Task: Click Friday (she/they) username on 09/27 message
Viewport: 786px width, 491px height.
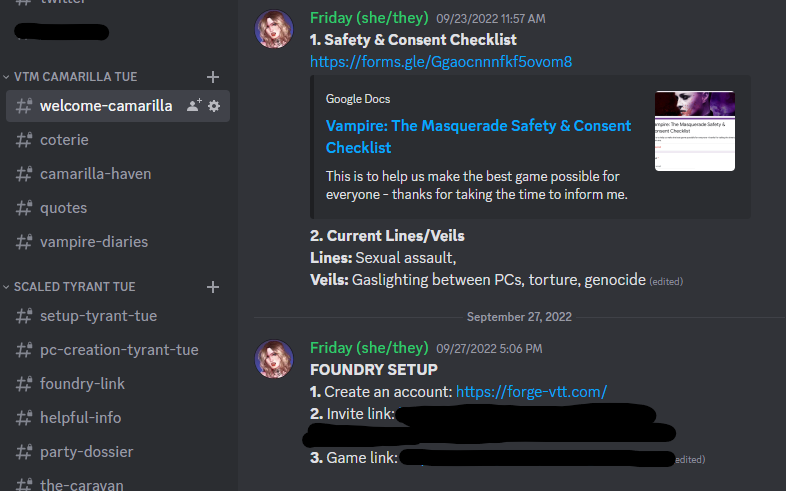Action: tap(369, 348)
